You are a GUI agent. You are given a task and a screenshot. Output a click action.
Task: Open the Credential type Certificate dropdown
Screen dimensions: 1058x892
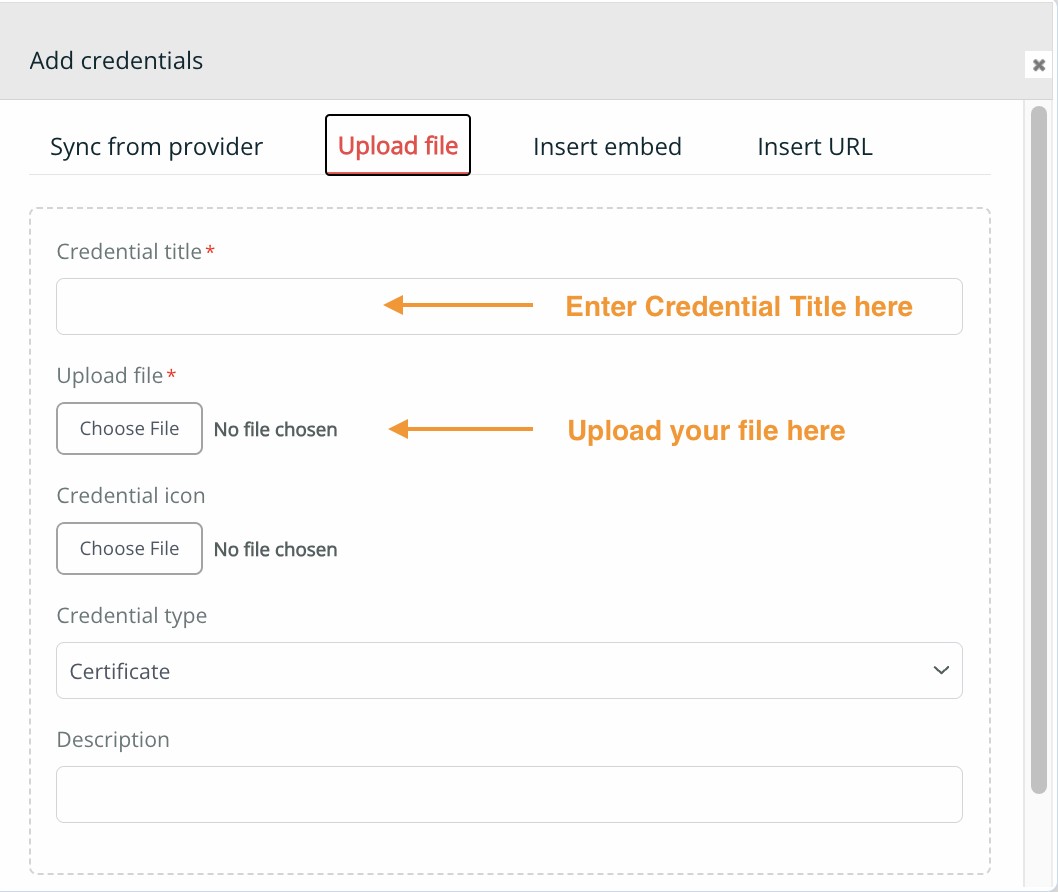coord(509,670)
